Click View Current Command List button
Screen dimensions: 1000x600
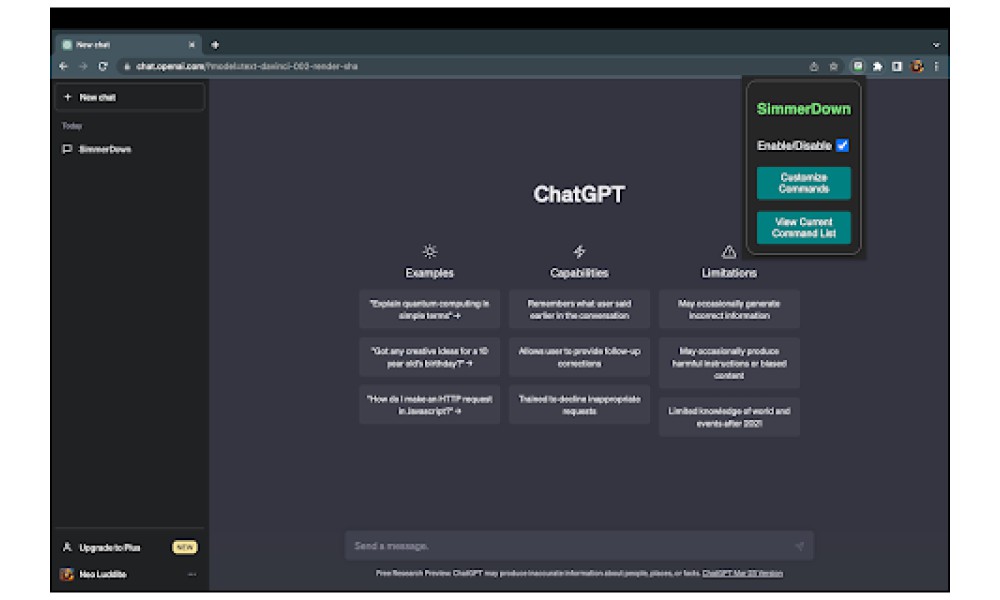pyautogui.click(x=804, y=228)
